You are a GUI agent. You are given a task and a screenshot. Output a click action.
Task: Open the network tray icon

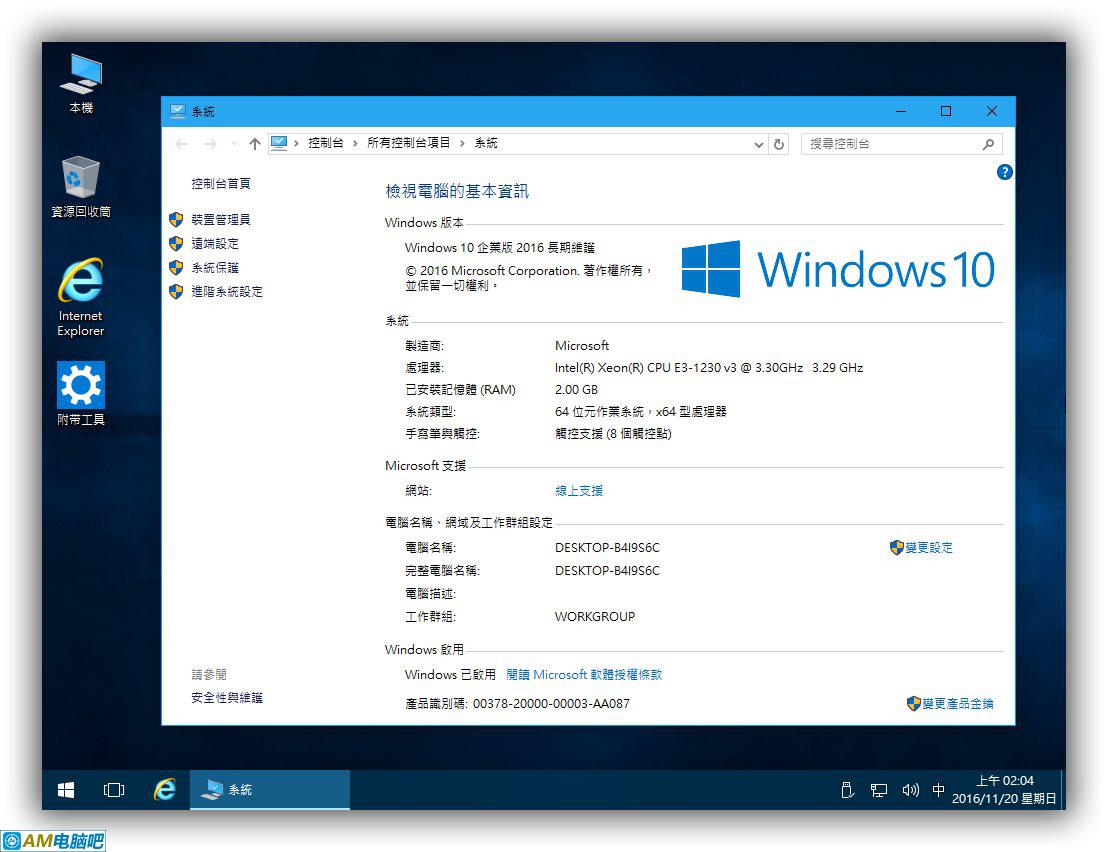(x=878, y=790)
